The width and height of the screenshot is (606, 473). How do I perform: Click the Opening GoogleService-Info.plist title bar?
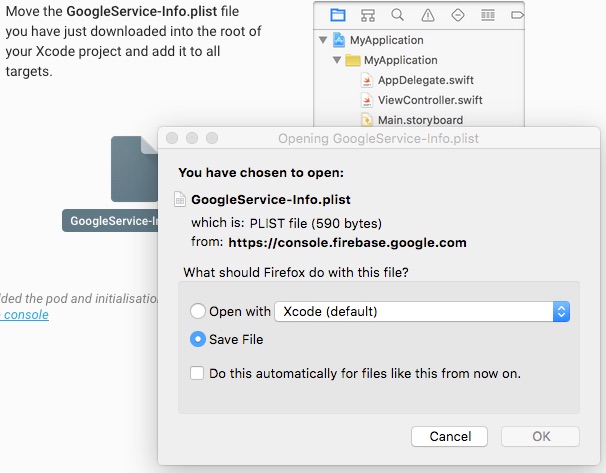[x=378, y=138]
